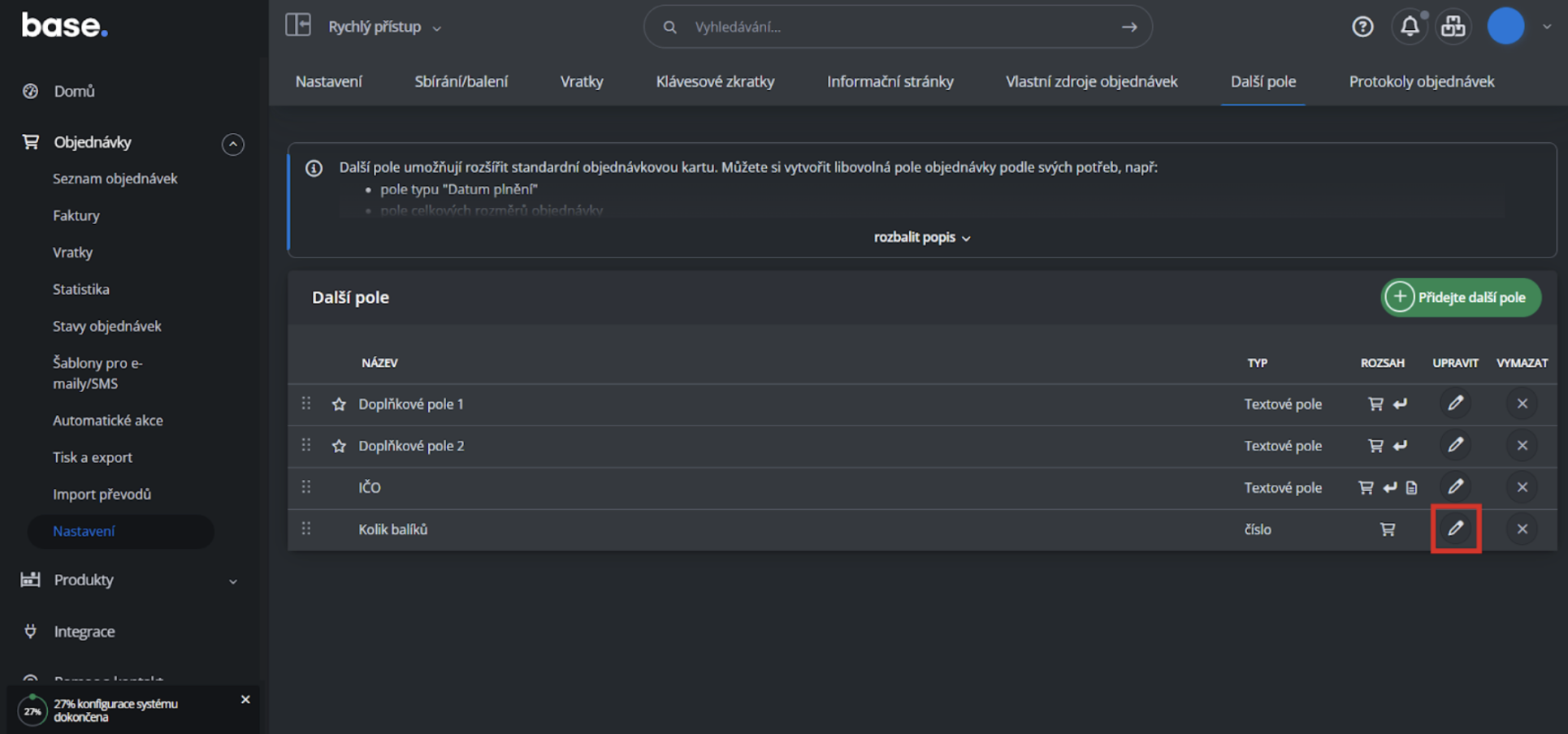Grab drag handle of IČO row
Image resolution: width=1568 pixels, height=734 pixels.
point(306,486)
